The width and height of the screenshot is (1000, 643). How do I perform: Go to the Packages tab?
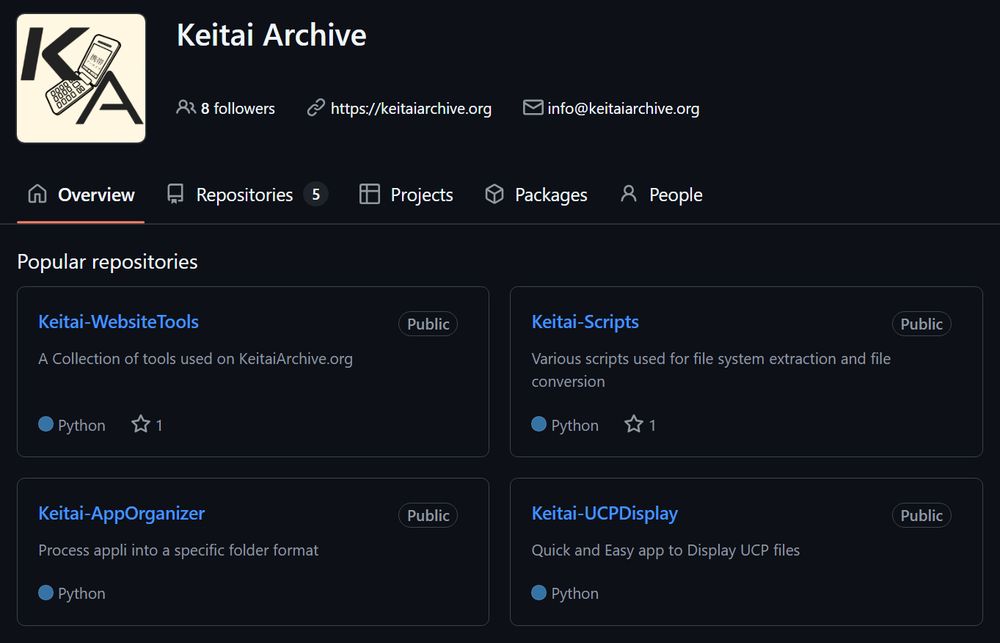[536, 195]
